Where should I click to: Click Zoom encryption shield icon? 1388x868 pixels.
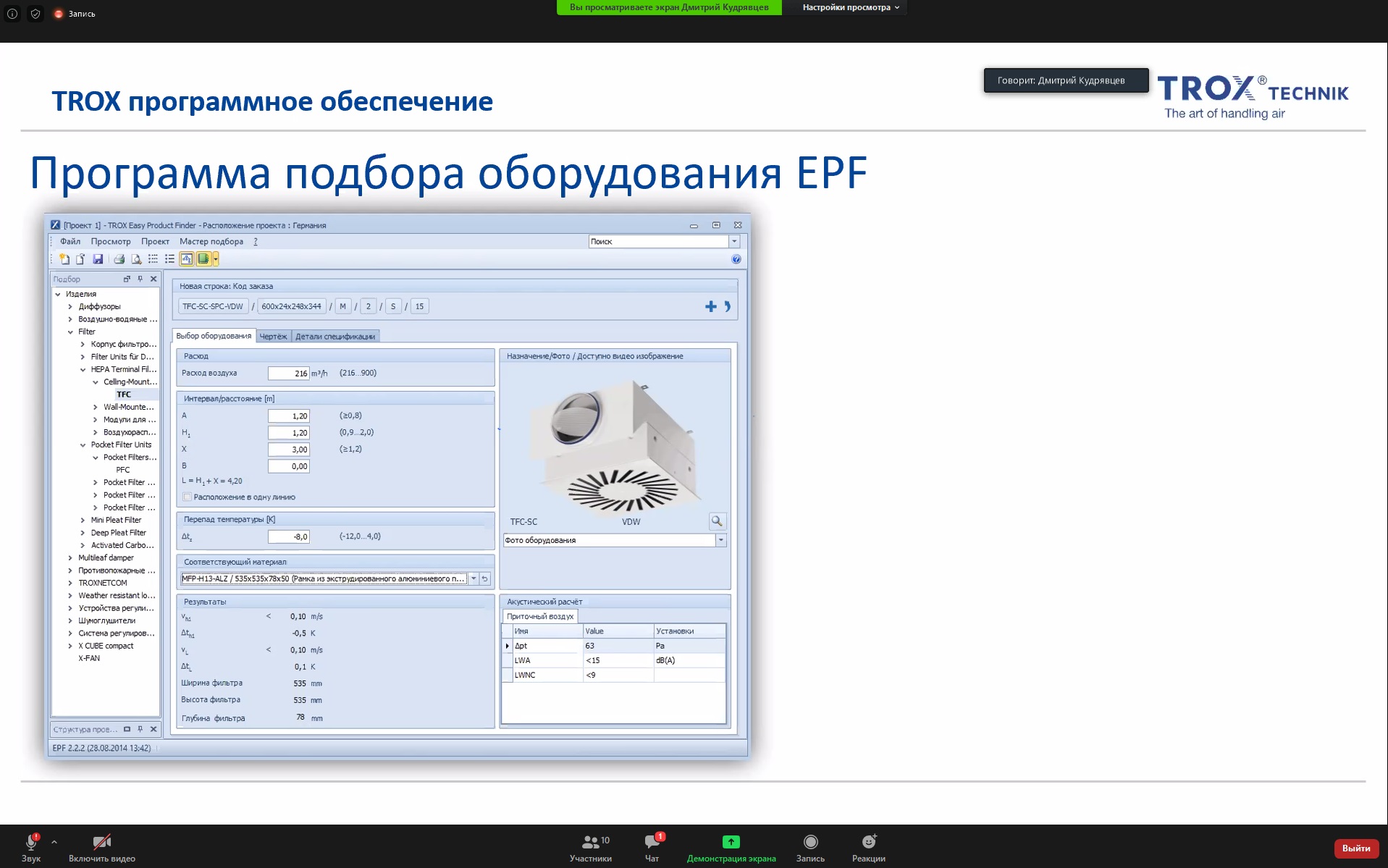point(35,14)
